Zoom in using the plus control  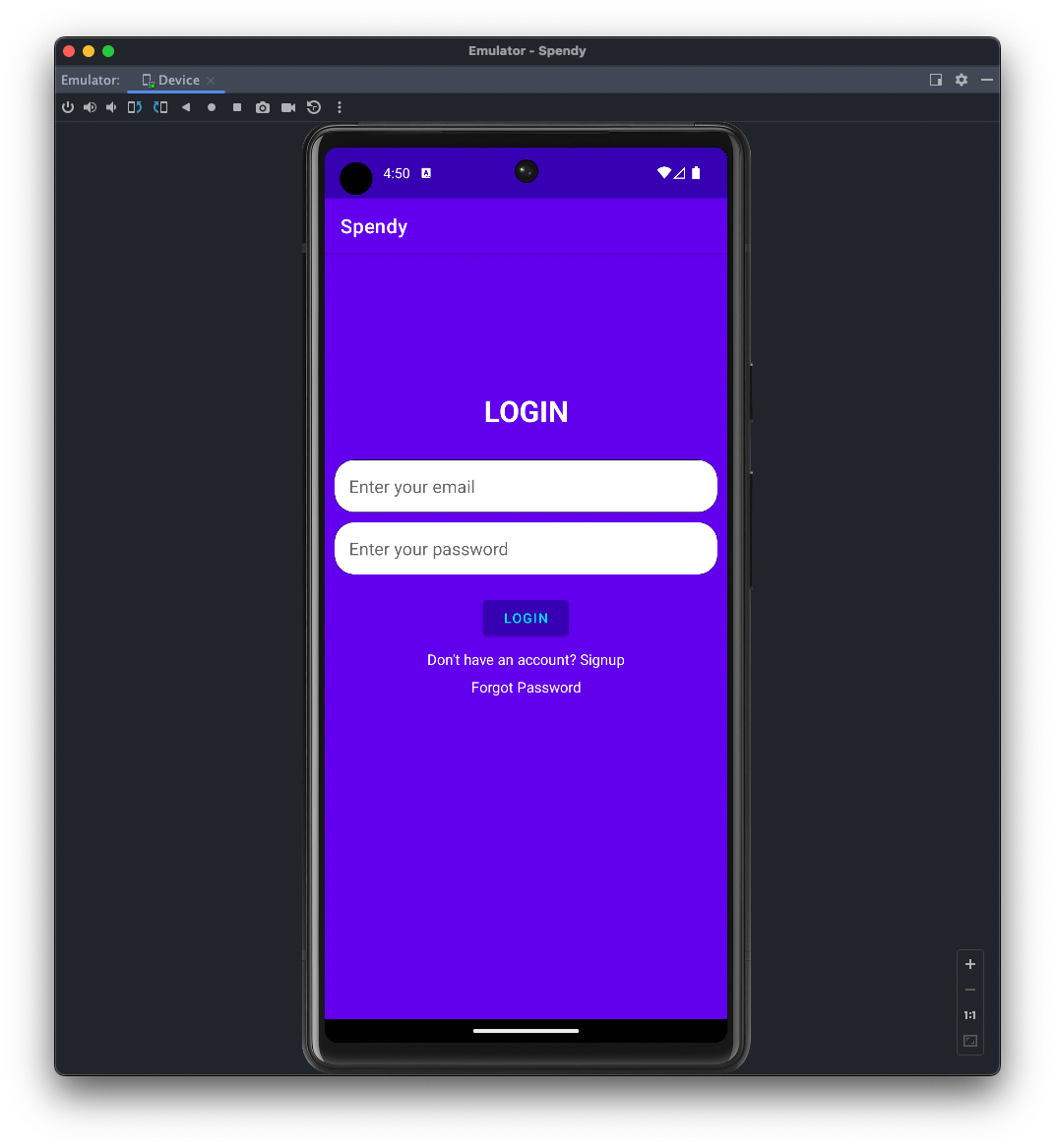[x=969, y=964]
